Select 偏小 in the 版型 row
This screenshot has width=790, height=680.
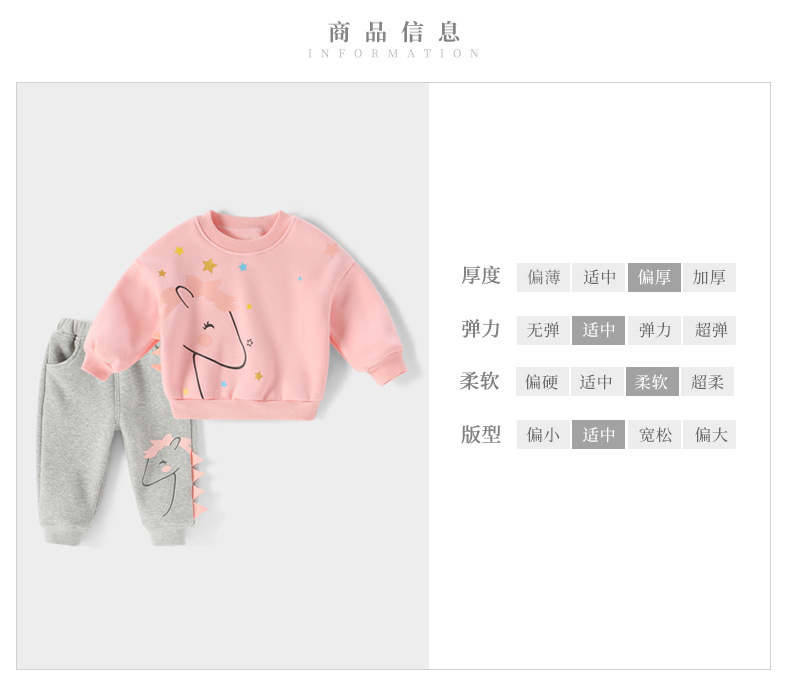point(543,434)
